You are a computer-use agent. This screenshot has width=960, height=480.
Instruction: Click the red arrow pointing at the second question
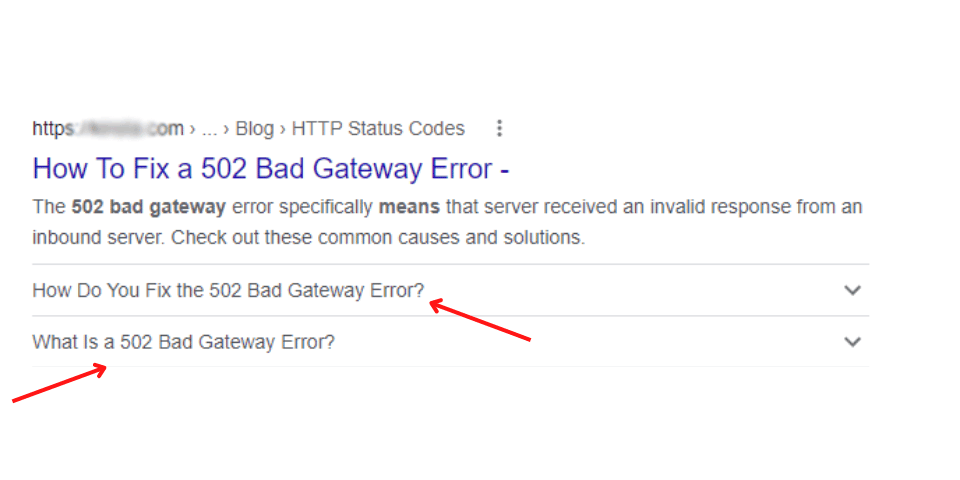(x=60, y=383)
